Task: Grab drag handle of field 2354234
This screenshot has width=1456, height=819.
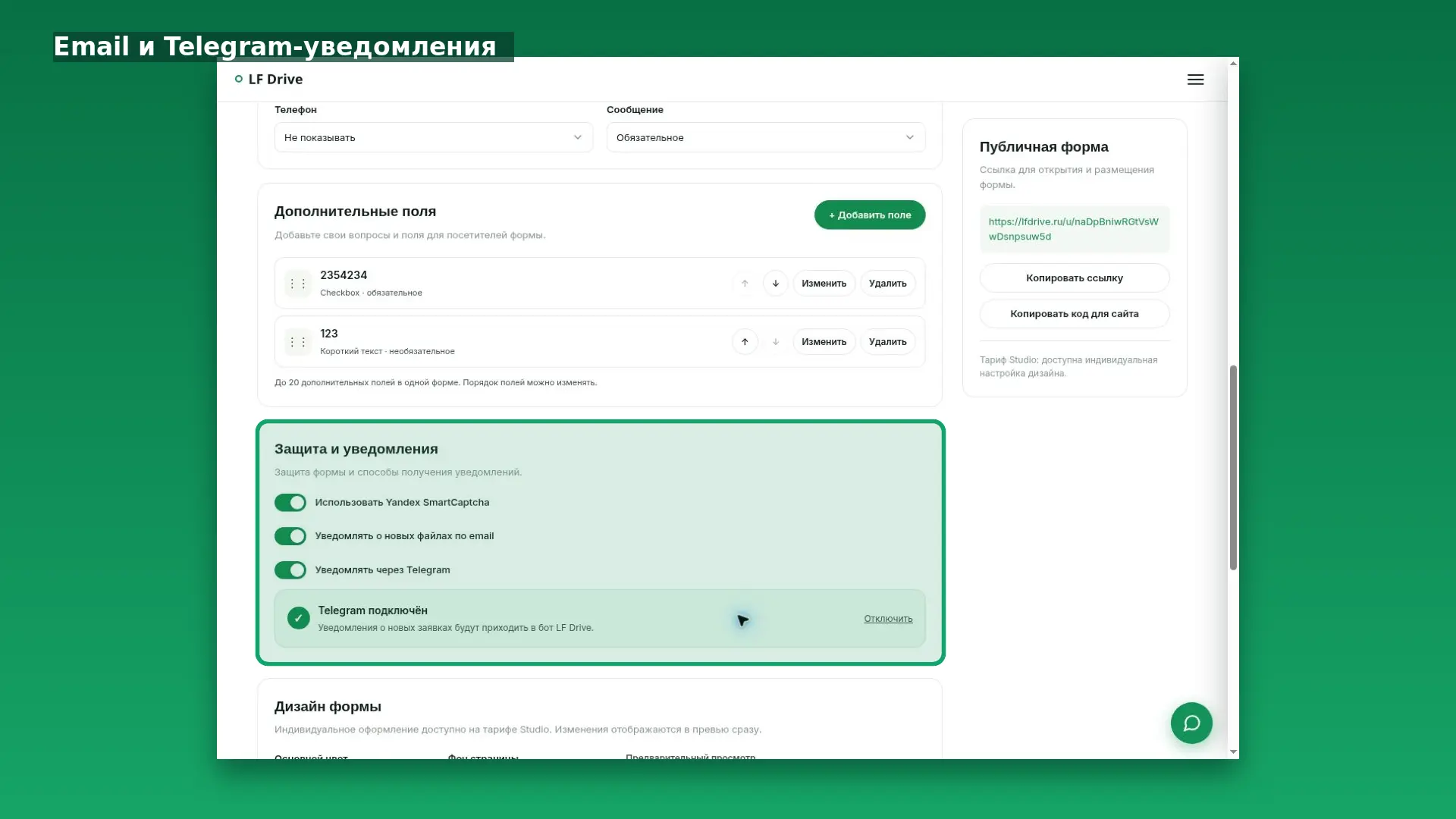Action: point(298,284)
